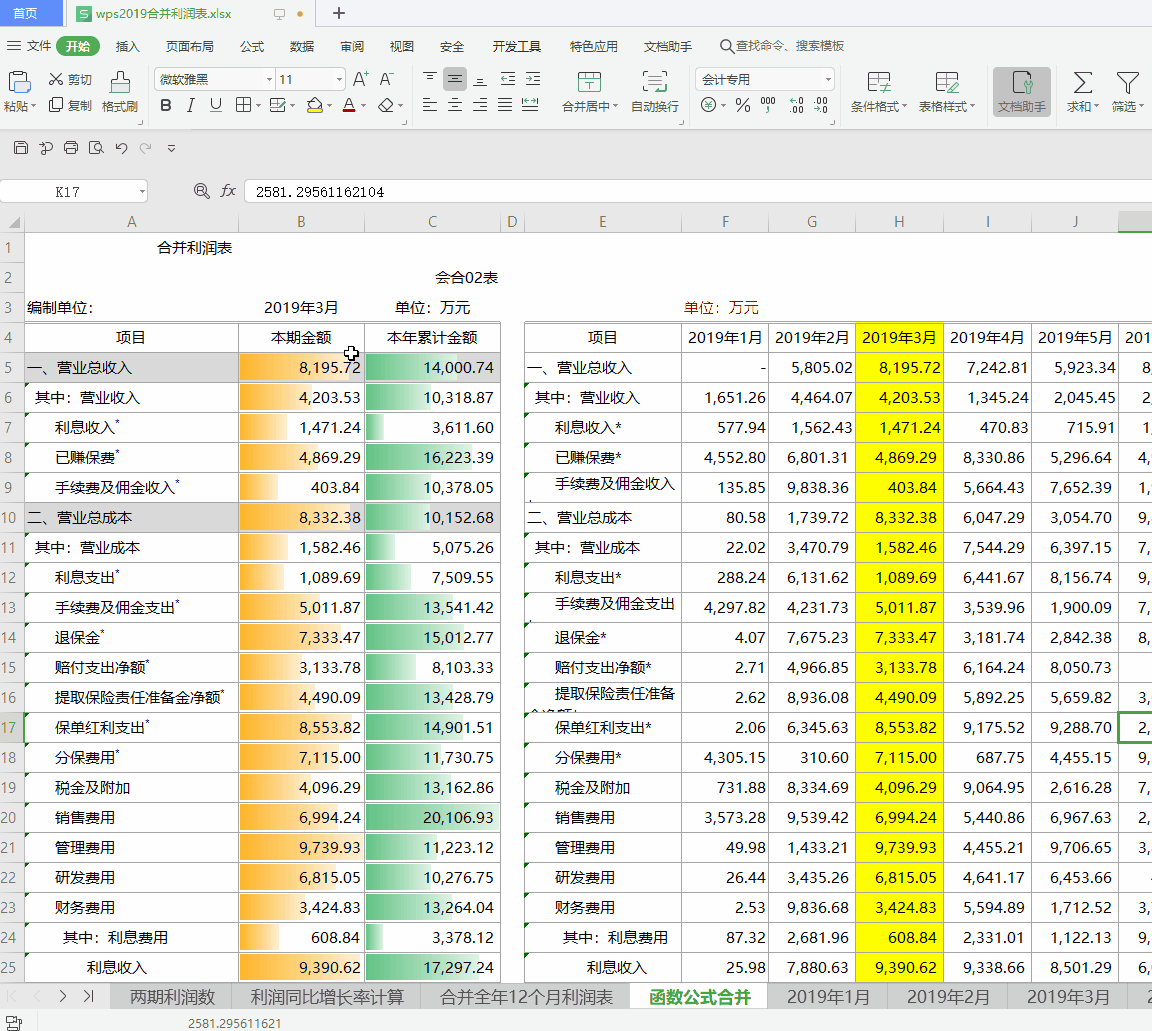Click the Filter (筛选) funnel icon
Viewport: 1152px width, 1031px height.
1127,82
